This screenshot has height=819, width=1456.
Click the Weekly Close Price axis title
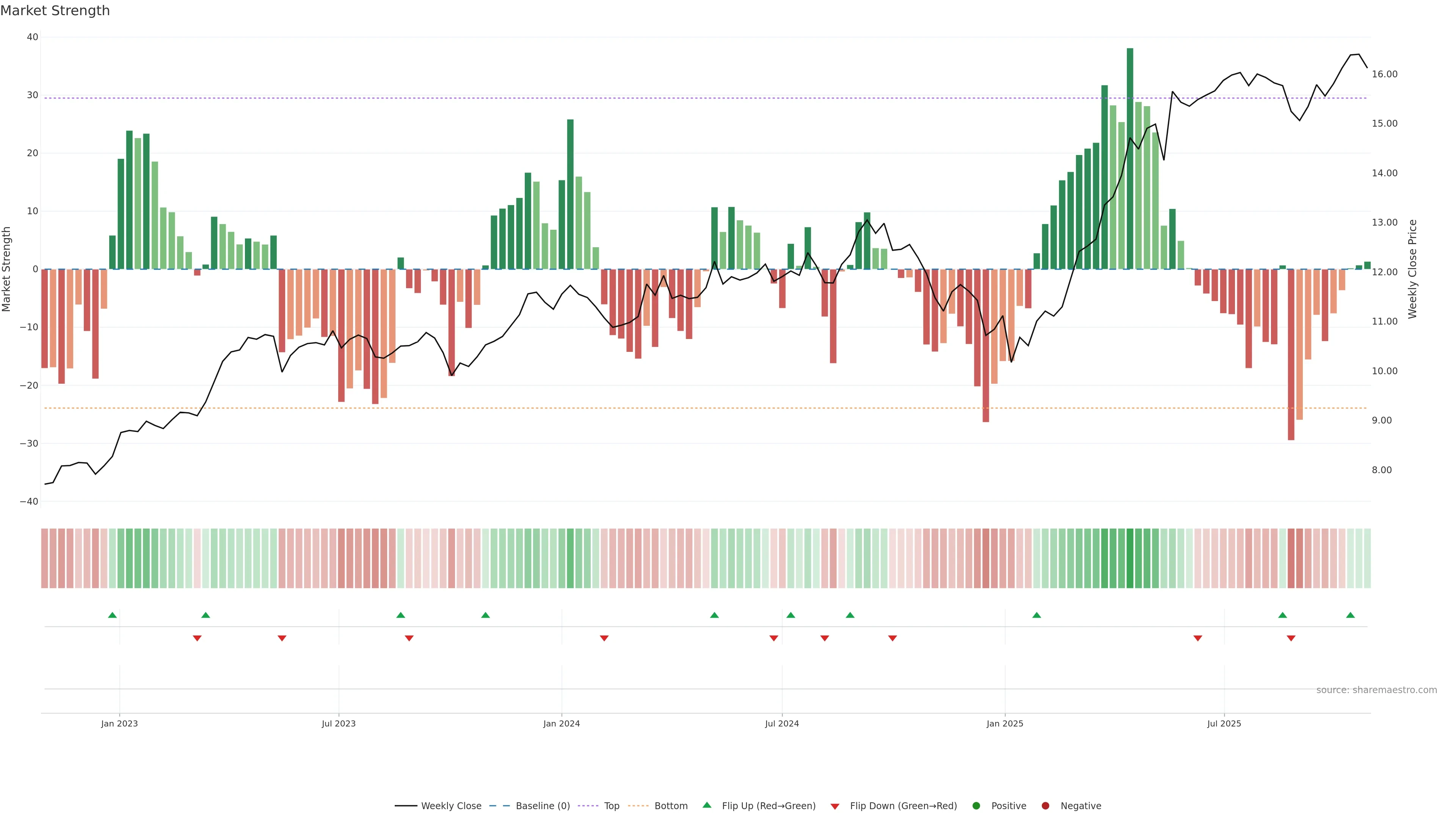1412,269
